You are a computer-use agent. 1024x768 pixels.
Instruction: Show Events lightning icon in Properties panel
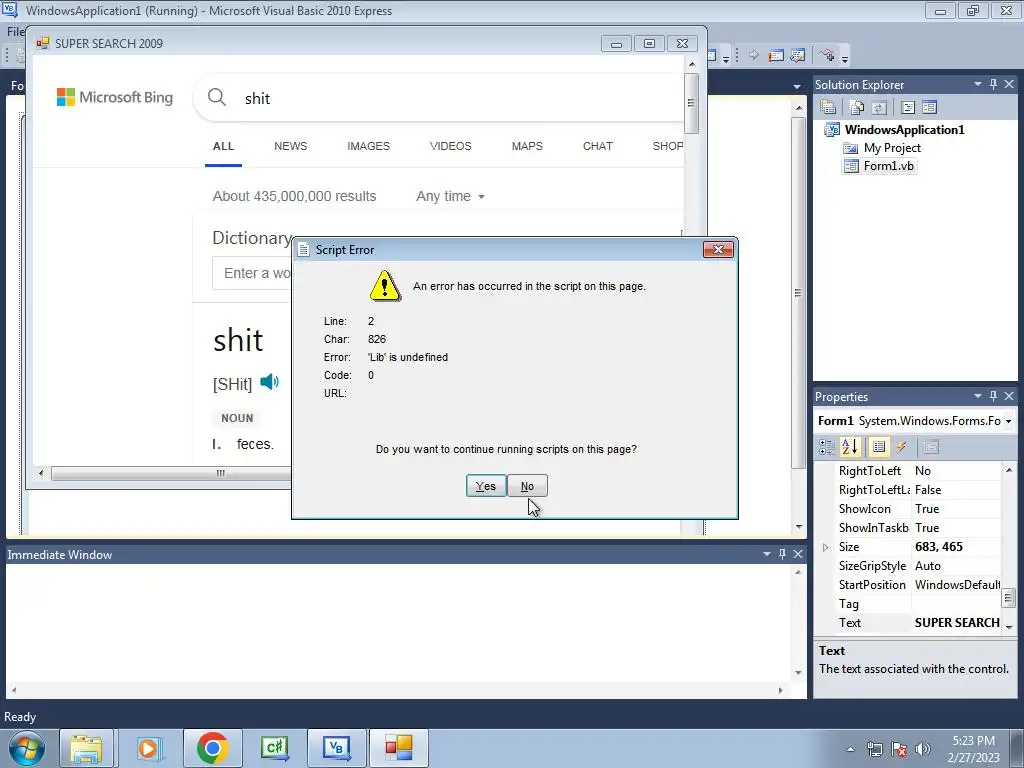coord(901,447)
